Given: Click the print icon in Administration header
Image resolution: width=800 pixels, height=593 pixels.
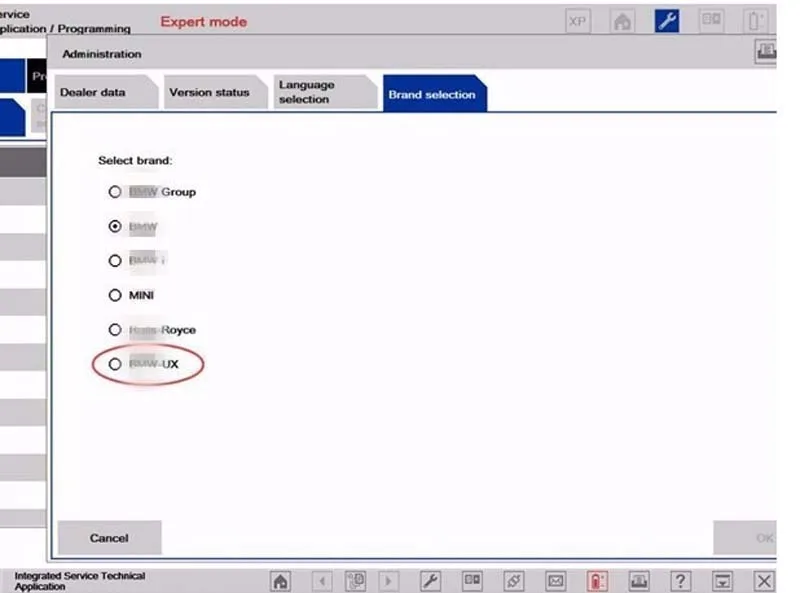Looking at the screenshot, I should coord(766,52).
